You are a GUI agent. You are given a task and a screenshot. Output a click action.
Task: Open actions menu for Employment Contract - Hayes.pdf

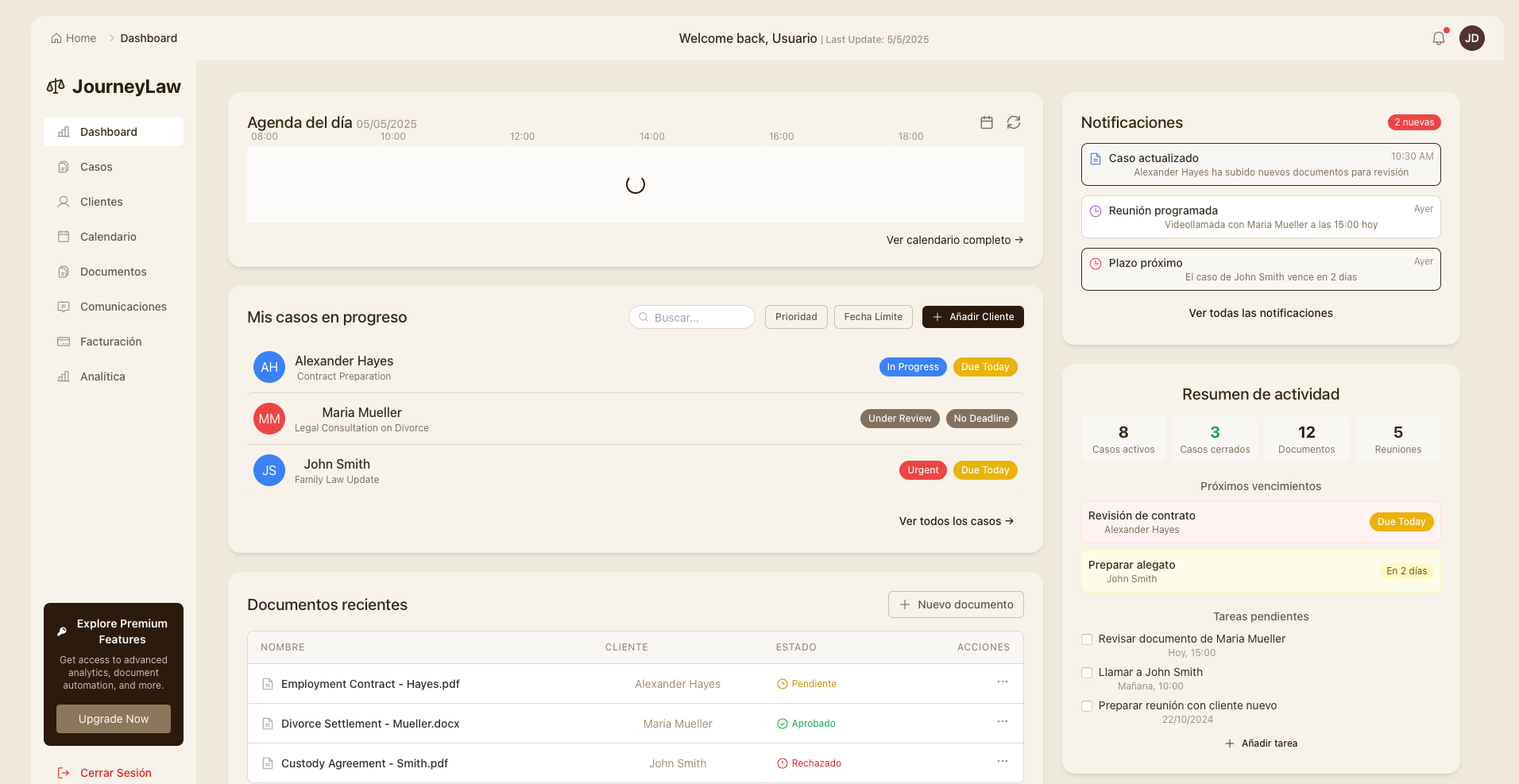(x=1001, y=683)
